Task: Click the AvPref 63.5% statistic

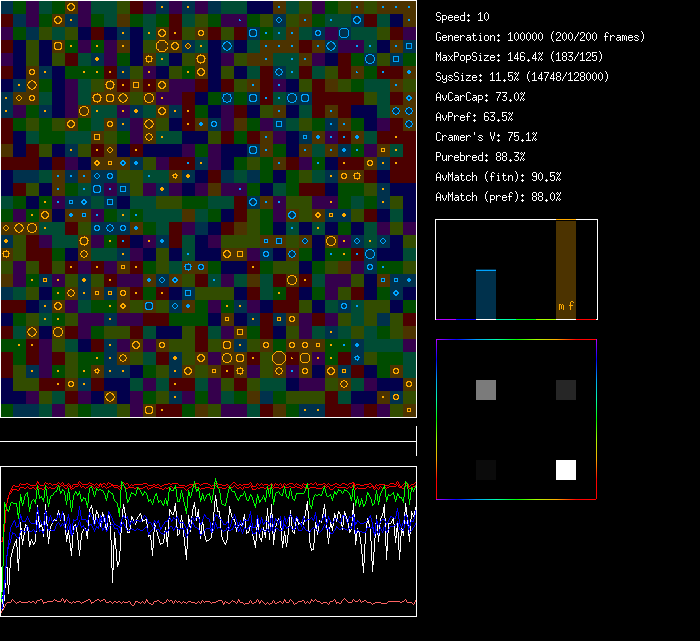Action: [474, 117]
